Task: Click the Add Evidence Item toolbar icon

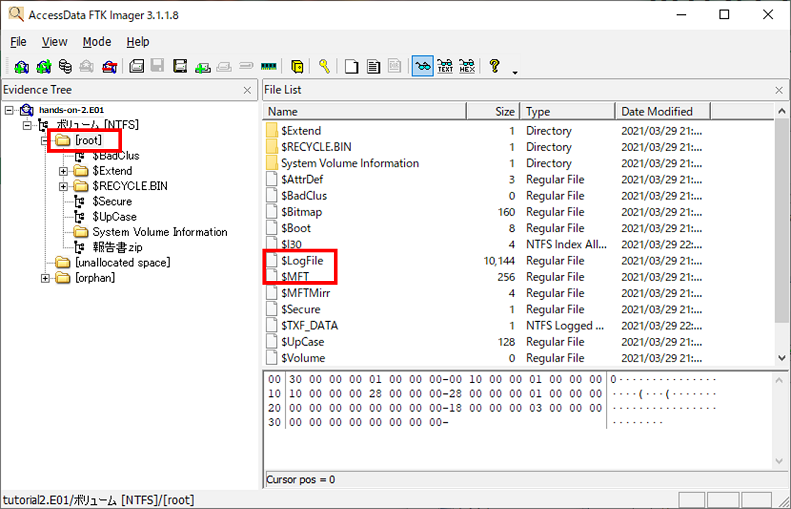Action: 22,67
